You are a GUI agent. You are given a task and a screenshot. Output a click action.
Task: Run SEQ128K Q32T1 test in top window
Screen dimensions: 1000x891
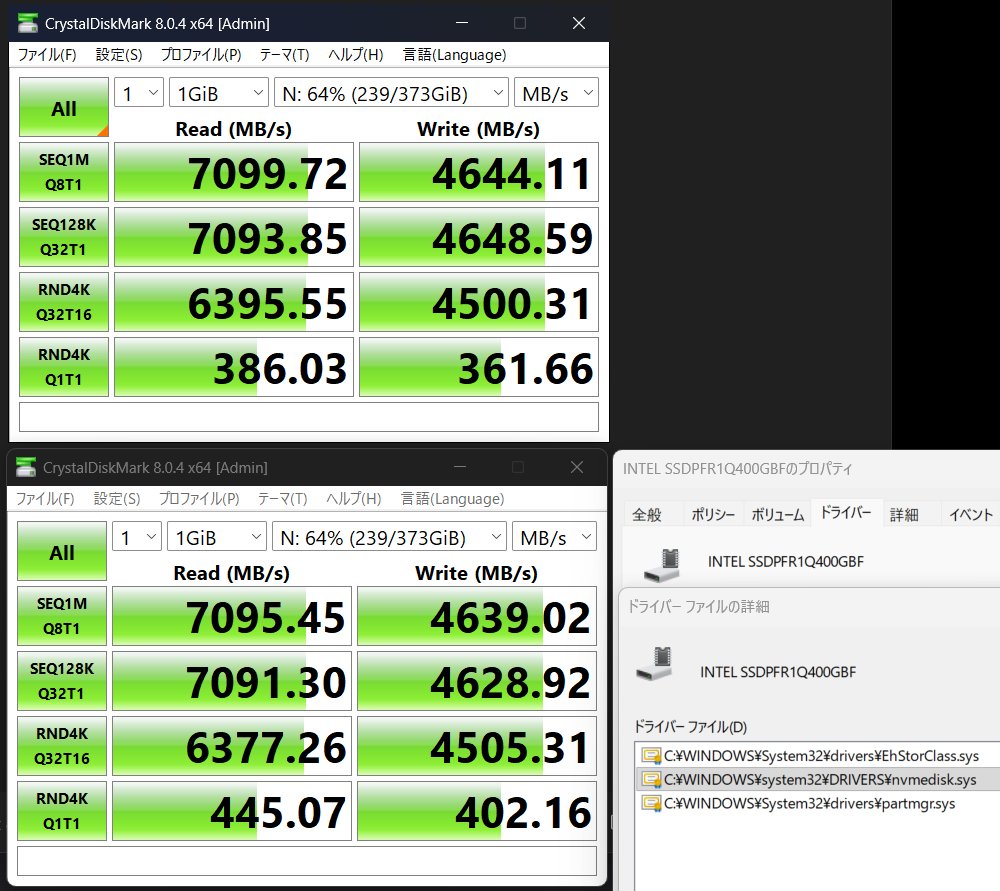pyautogui.click(x=64, y=237)
